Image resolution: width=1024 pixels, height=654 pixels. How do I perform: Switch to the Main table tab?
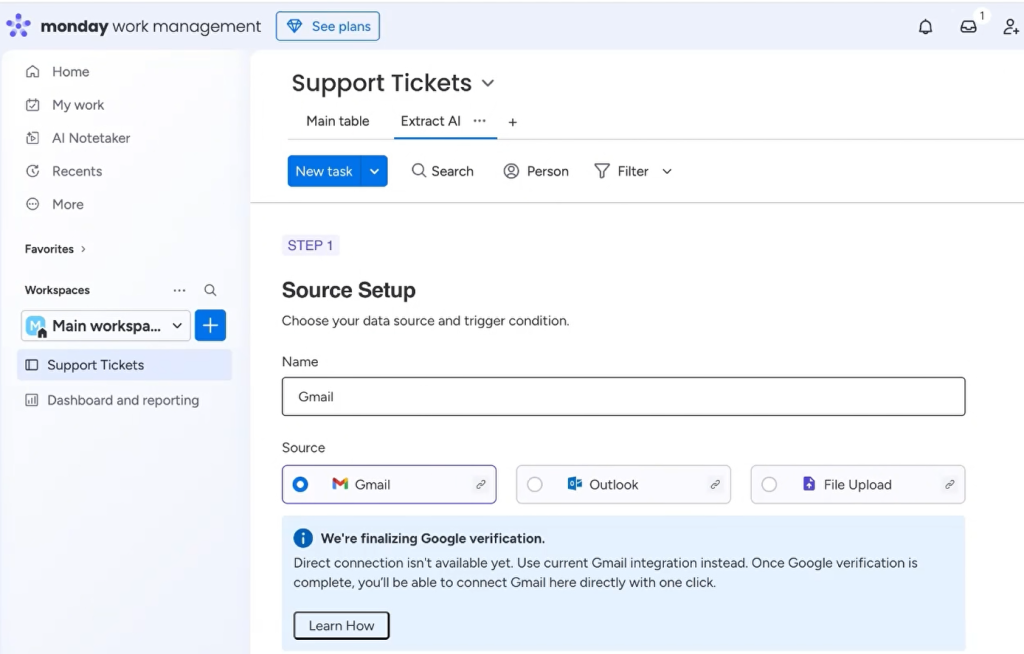click(x=337, y=121)
